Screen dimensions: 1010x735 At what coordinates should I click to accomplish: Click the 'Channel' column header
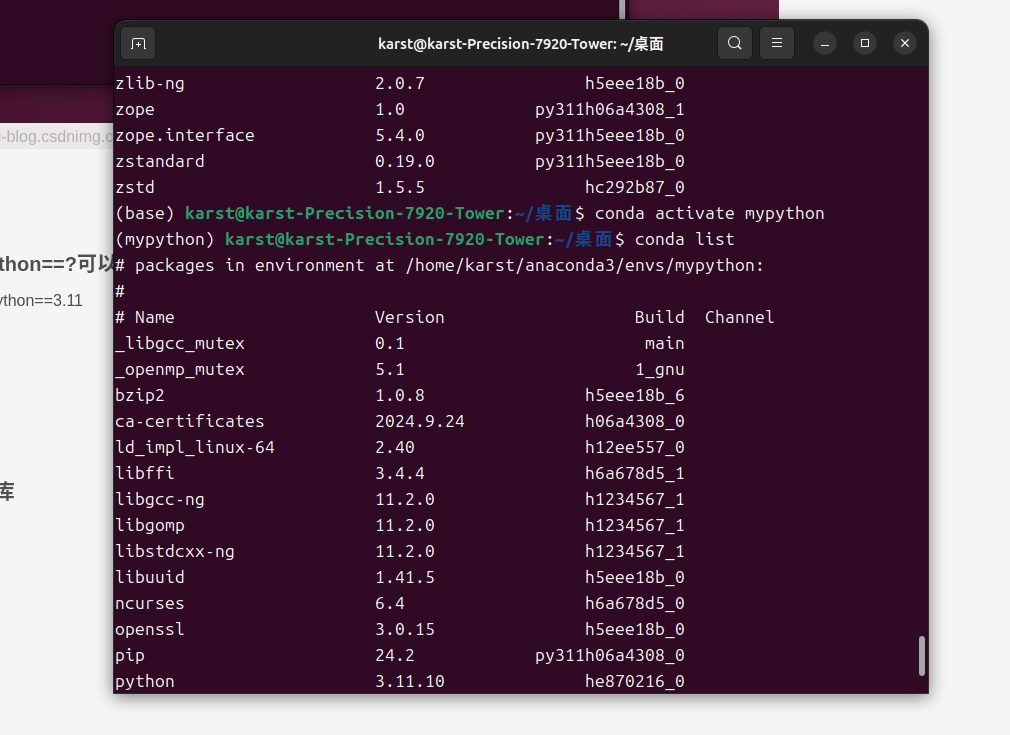coord(739,318)
